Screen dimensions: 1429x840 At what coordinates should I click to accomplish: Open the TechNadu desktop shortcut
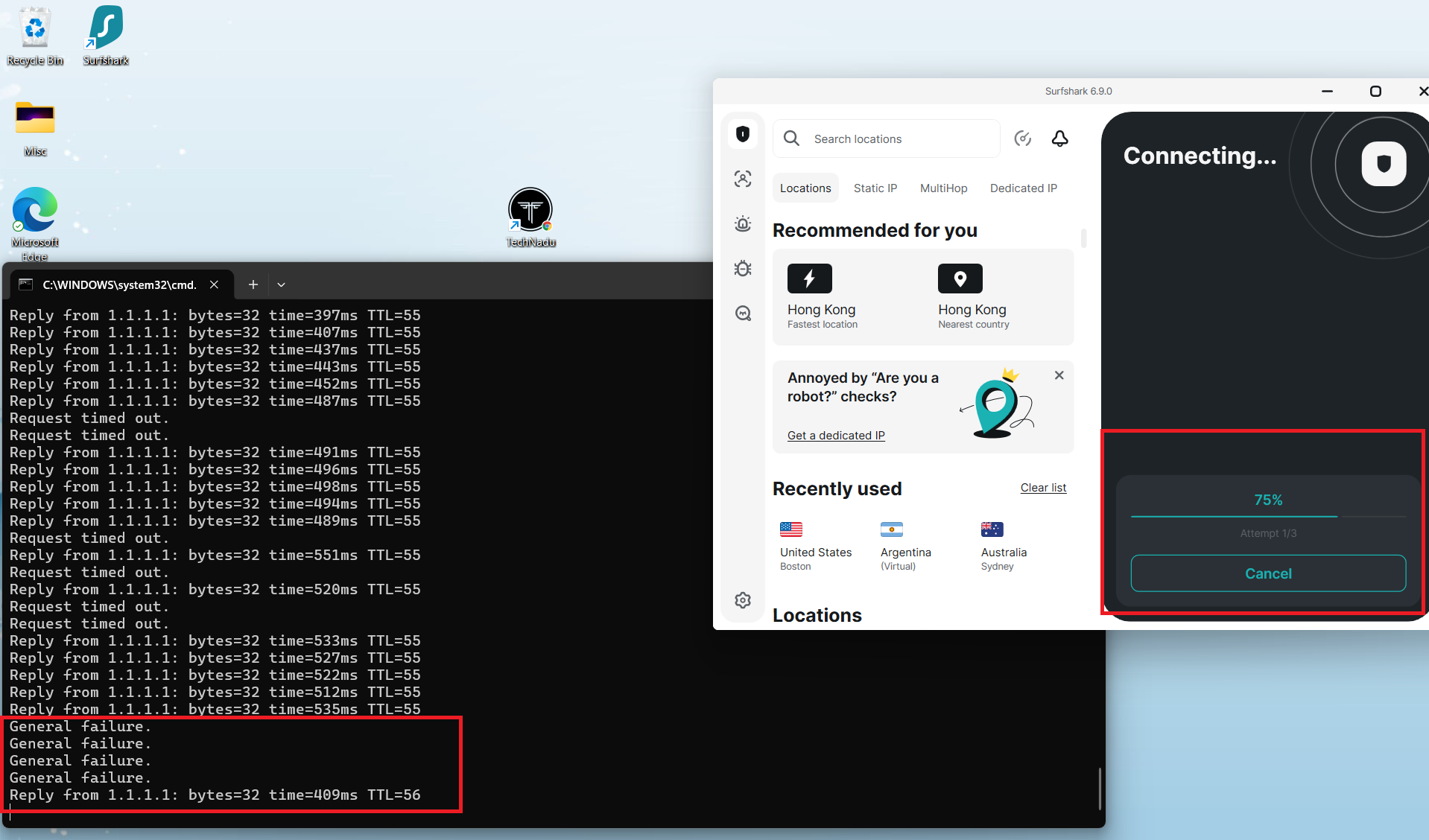pyautogui.click(x=530, y=217)
